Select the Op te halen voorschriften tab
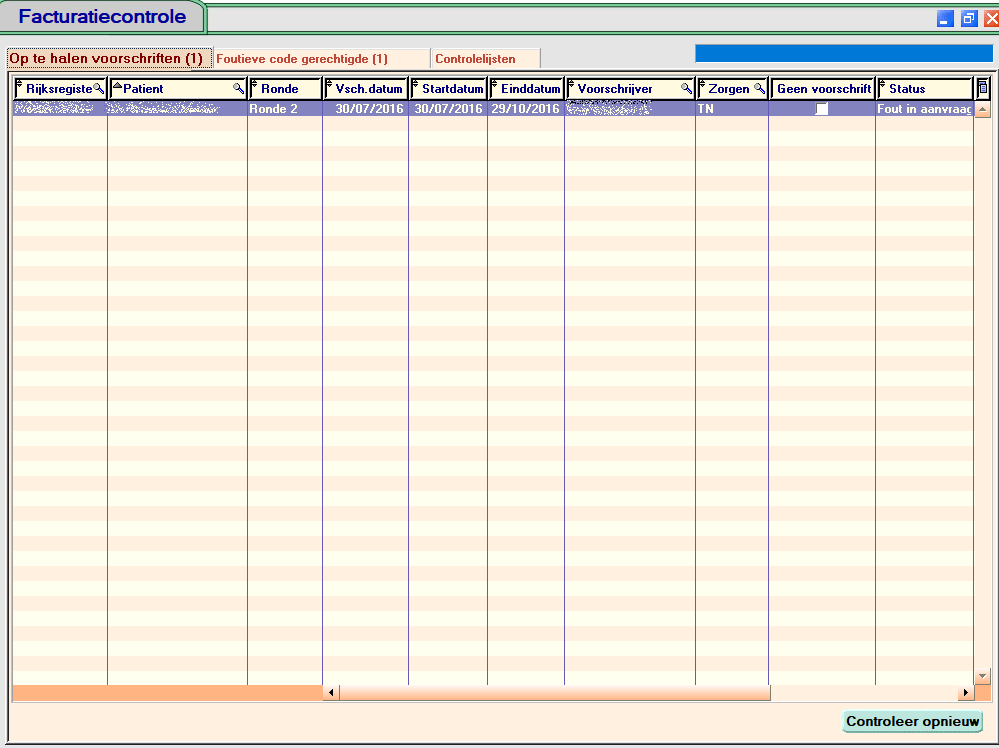 [x=106, y=59]
